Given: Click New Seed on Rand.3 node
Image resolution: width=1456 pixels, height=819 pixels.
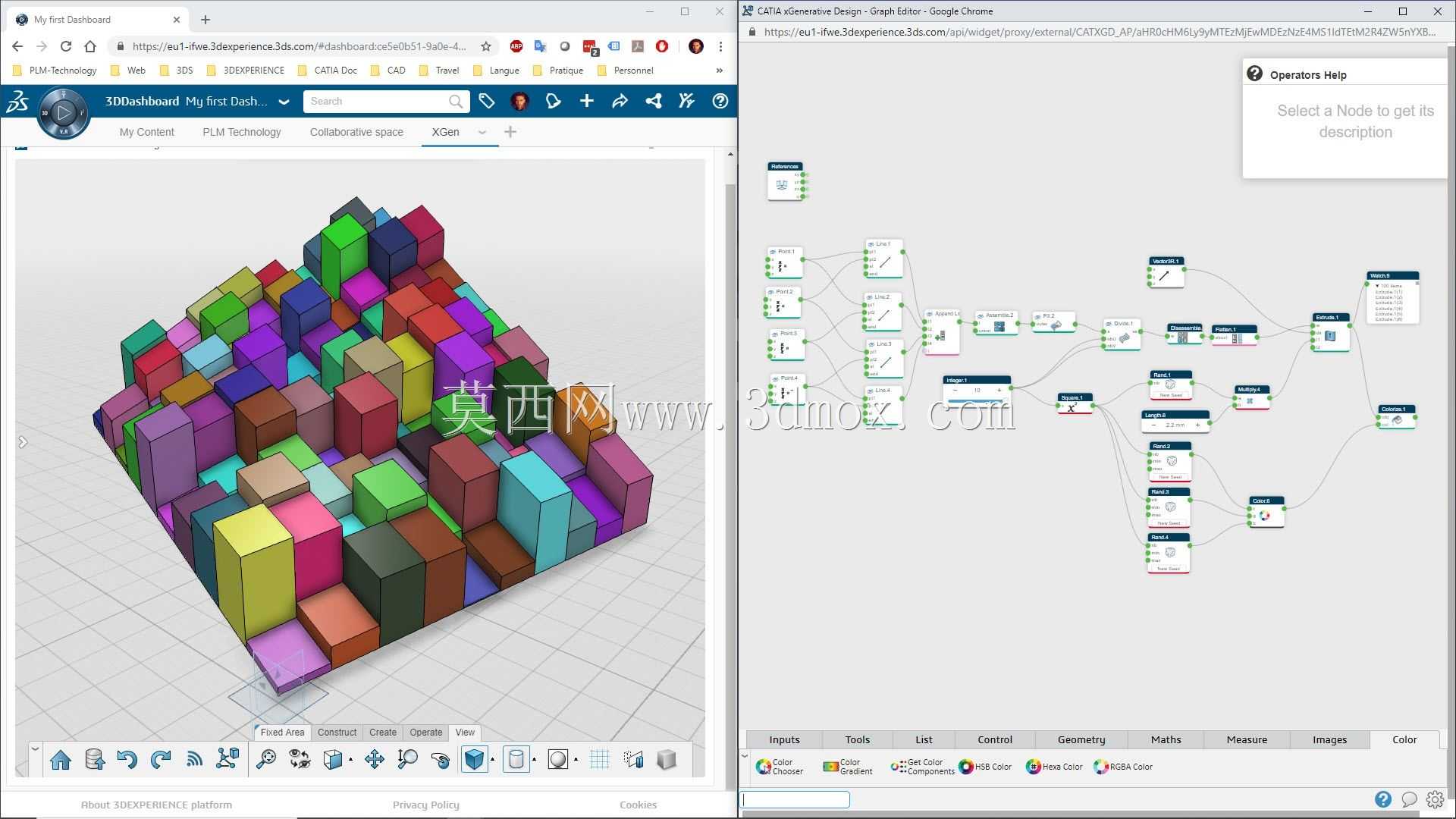Looking at the screenshot, I should tap(1169, 523).
